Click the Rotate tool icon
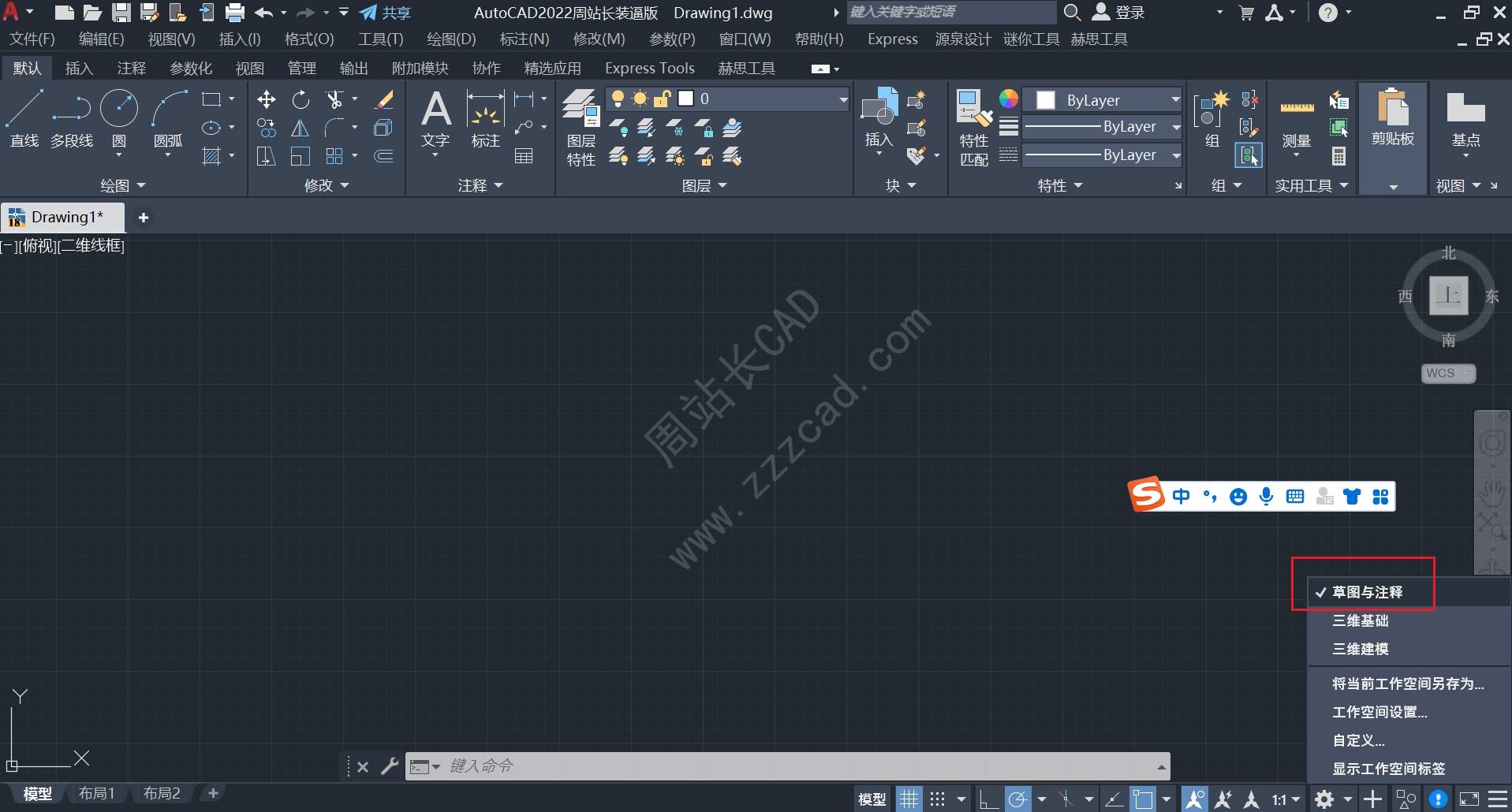Viewport: 1512px width, 812px height. coord(301,99)
